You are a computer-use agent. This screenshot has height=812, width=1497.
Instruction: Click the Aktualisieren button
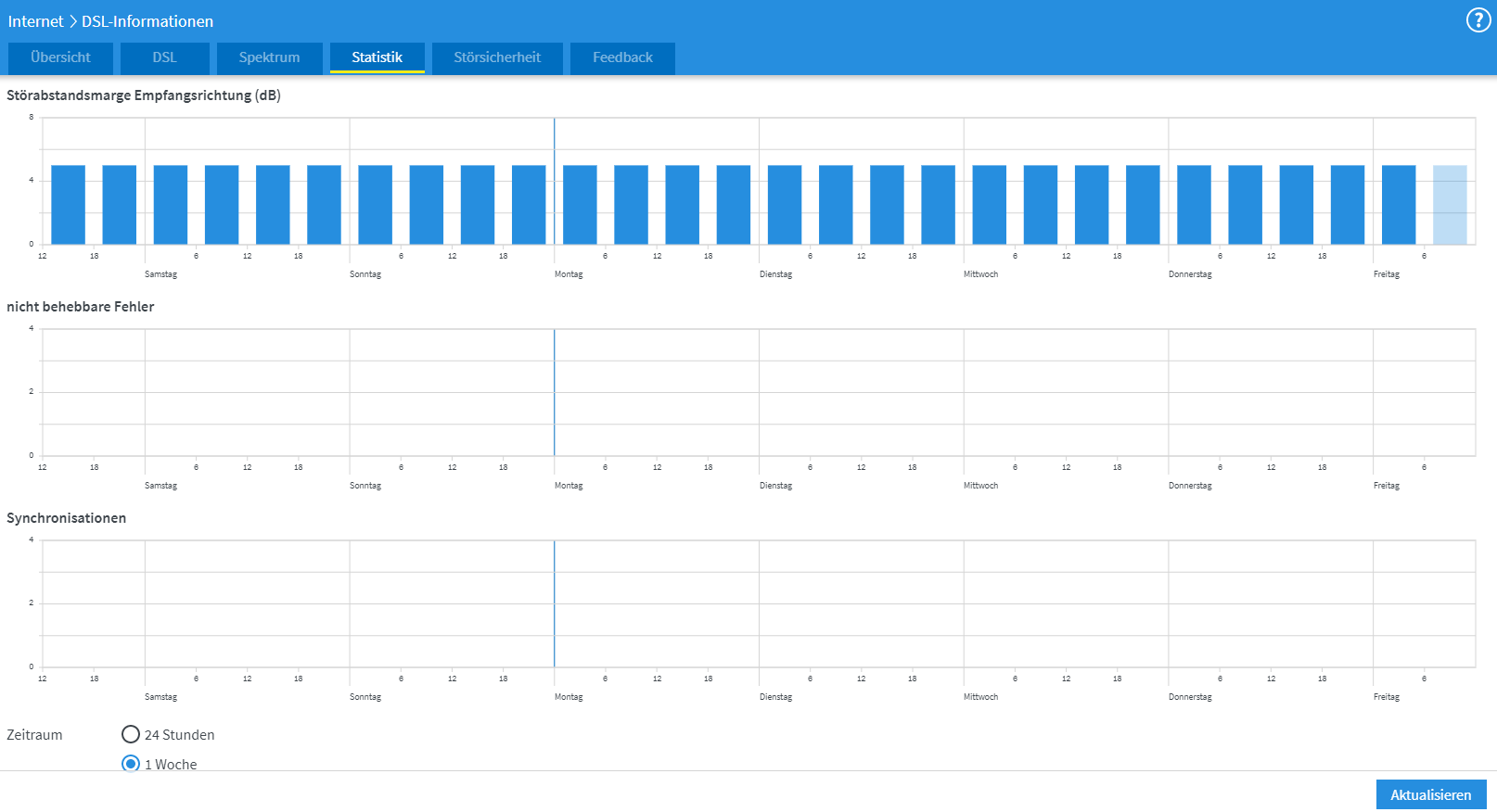pos(1431,794)
